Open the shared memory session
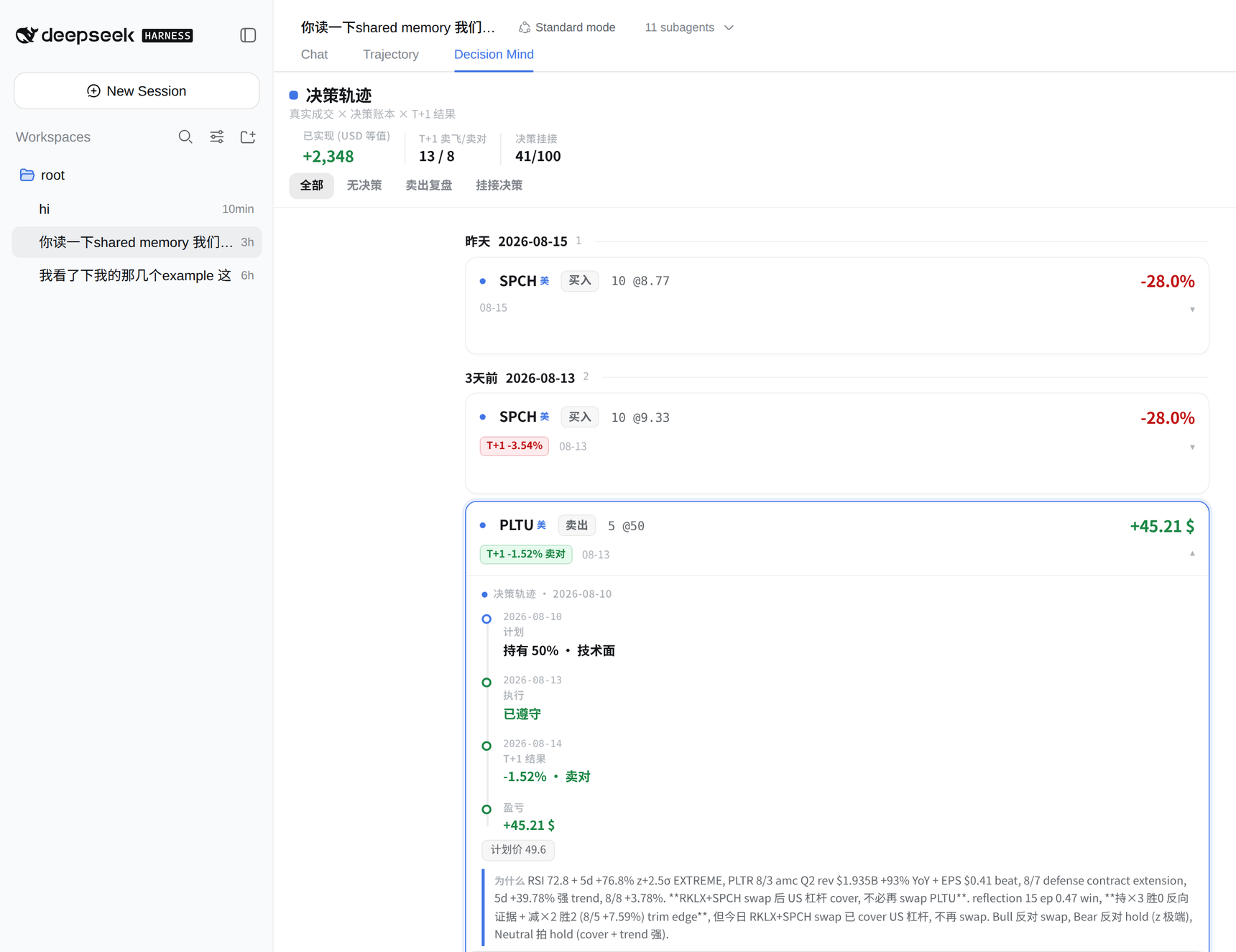The image size is (1236, 952). click(137, 242)
